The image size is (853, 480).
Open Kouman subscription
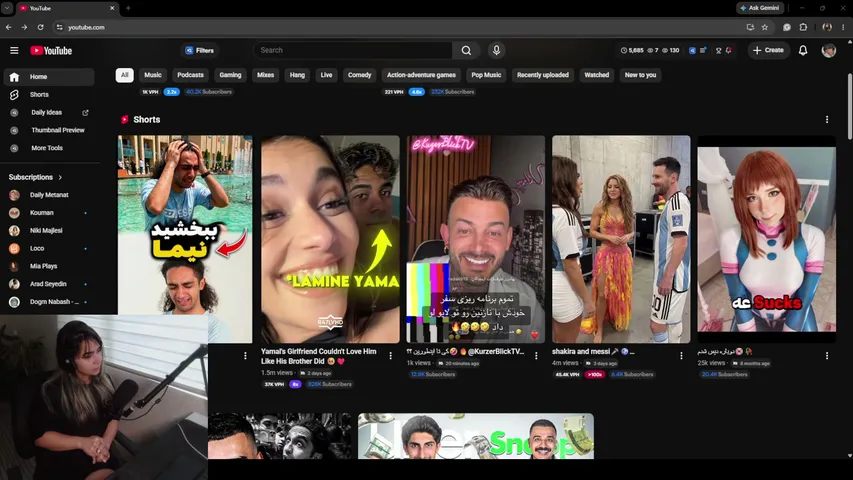pyautogui.click(x=49, y=213)
